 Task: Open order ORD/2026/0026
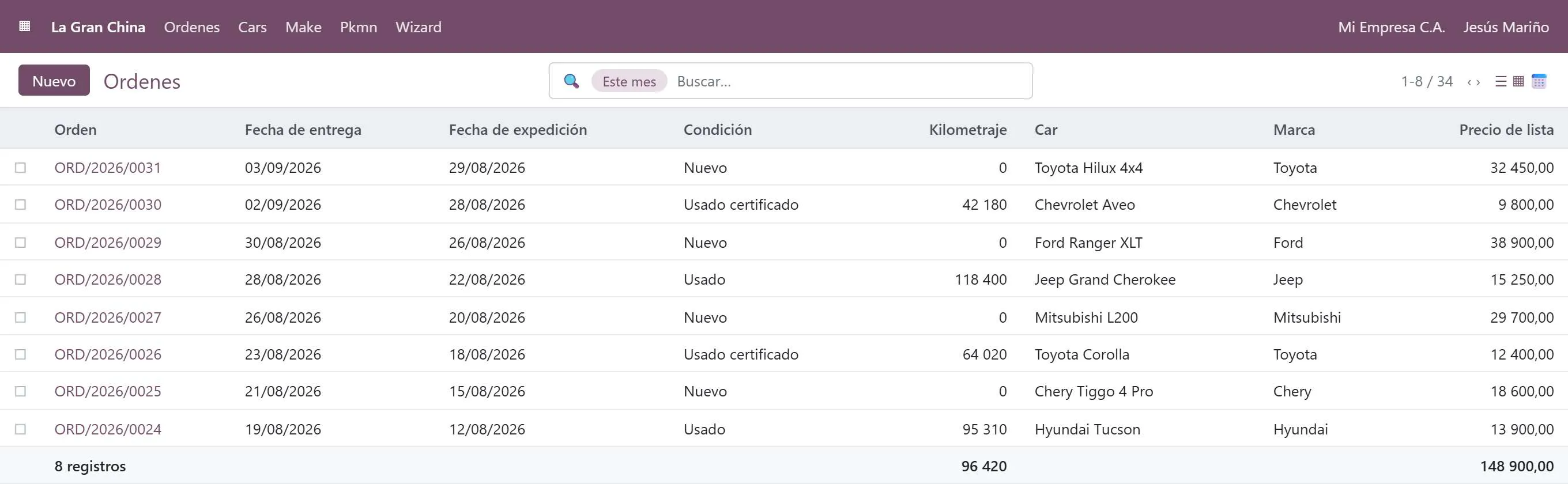[x=108, y=354]
